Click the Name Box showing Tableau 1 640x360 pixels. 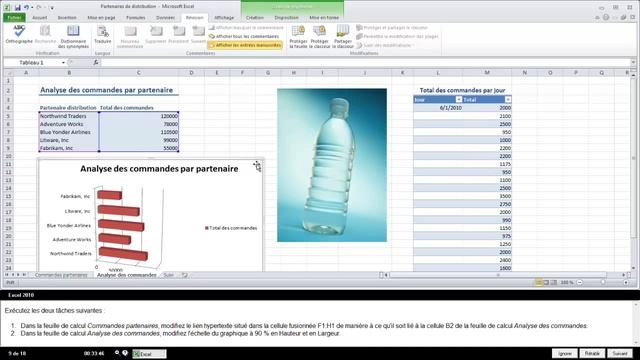32,62
